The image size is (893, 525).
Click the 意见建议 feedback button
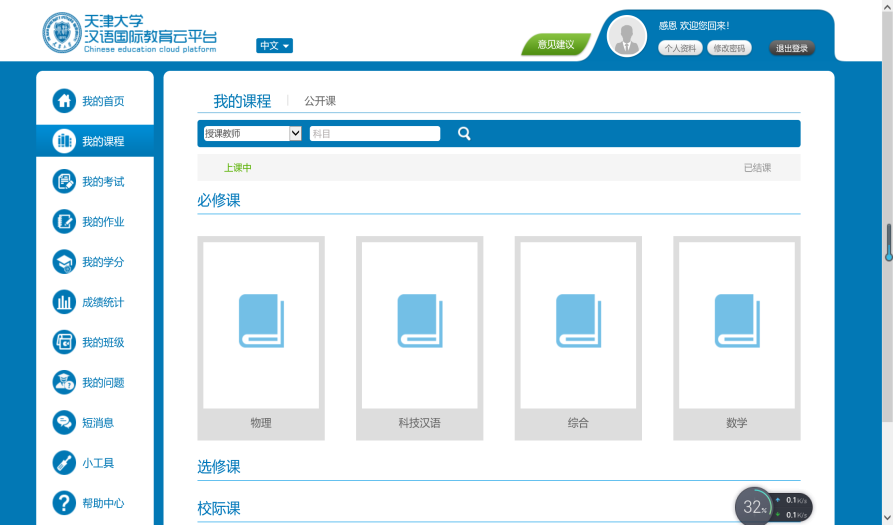tap(555, 45)
